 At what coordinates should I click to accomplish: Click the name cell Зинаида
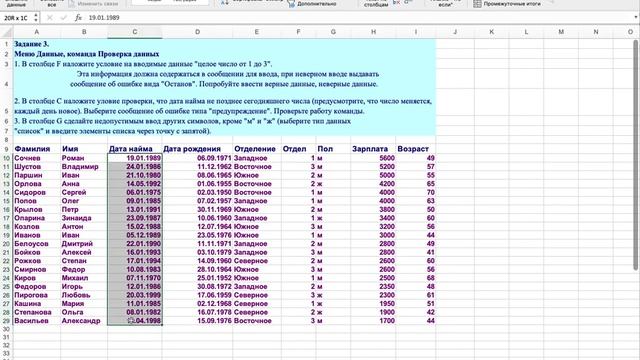[84, 218]
